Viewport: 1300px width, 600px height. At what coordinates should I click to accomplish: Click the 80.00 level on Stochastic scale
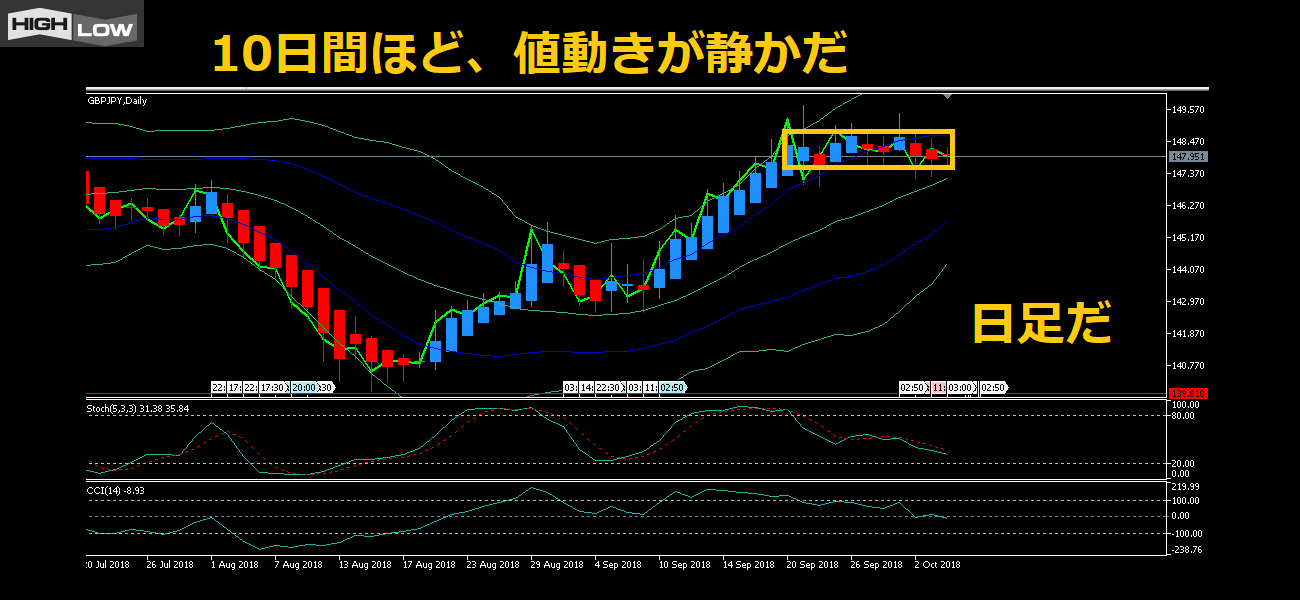[x=1182, y=415]
